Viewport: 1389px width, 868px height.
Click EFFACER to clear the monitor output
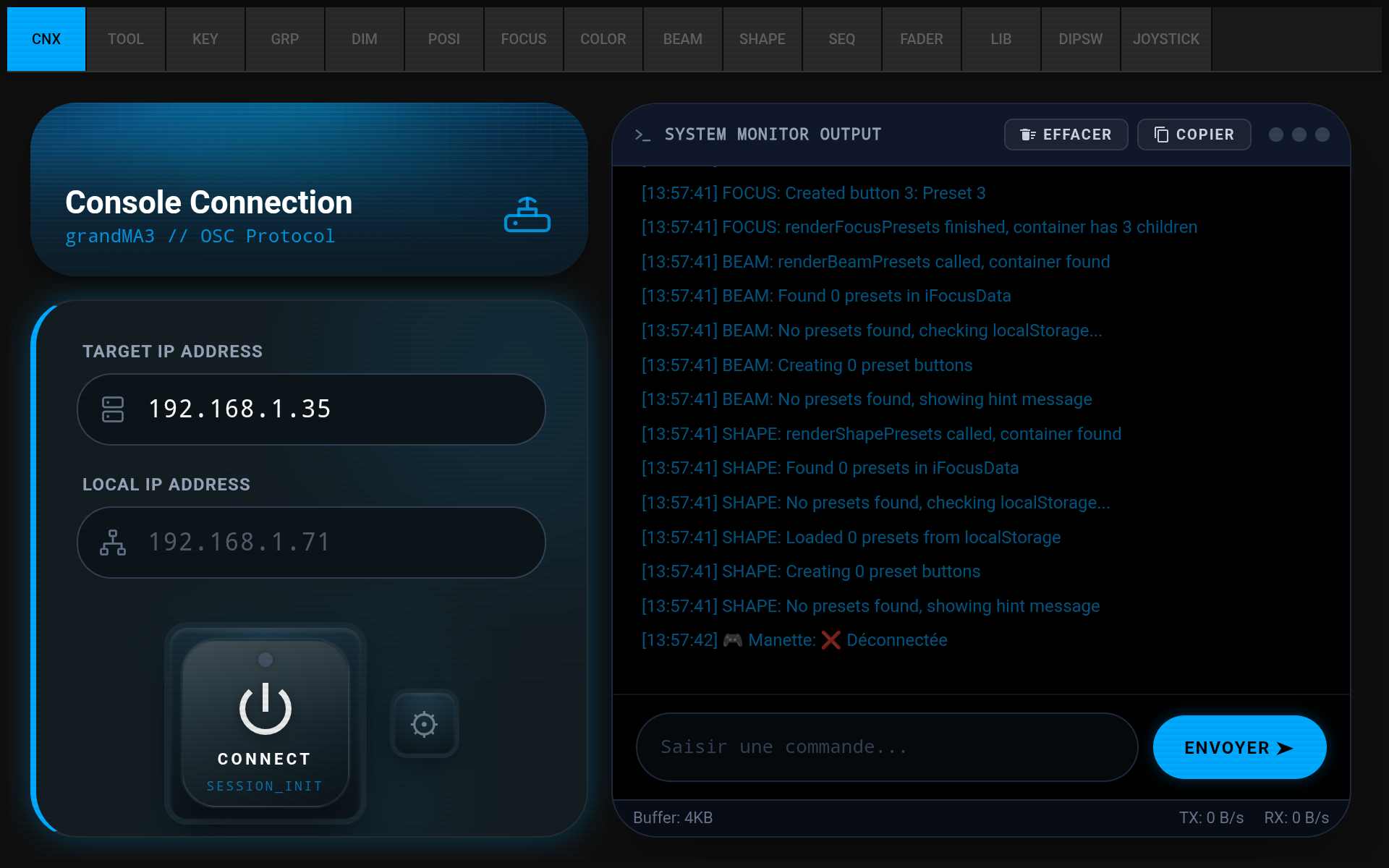pyautogui.click(x=1066, y=134)
